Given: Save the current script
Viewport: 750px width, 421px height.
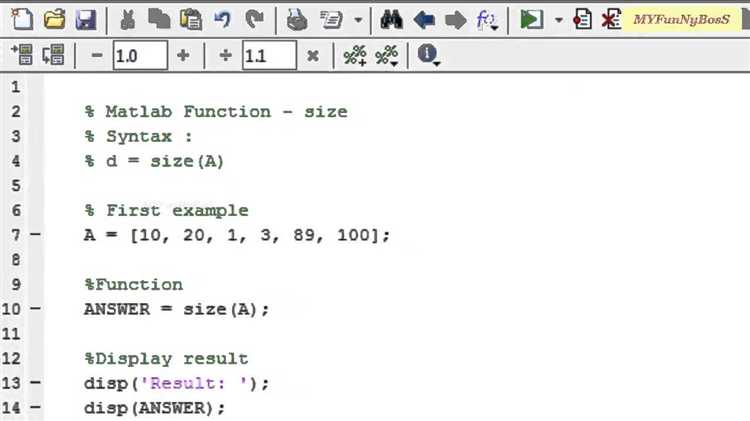Looking at the screenshot, I should [86, 20].
